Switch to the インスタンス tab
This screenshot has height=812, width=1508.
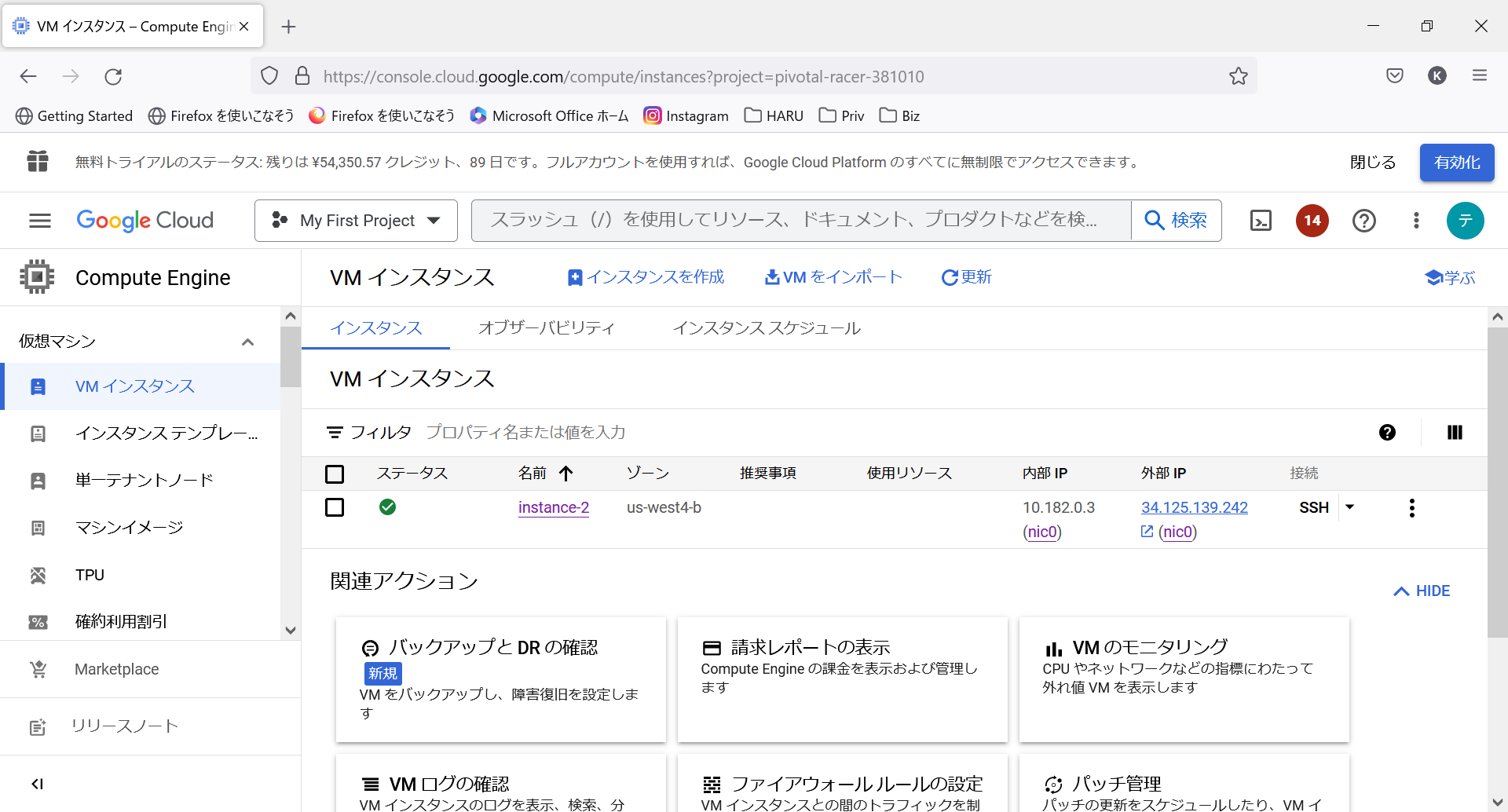click(x=375, y=328)
